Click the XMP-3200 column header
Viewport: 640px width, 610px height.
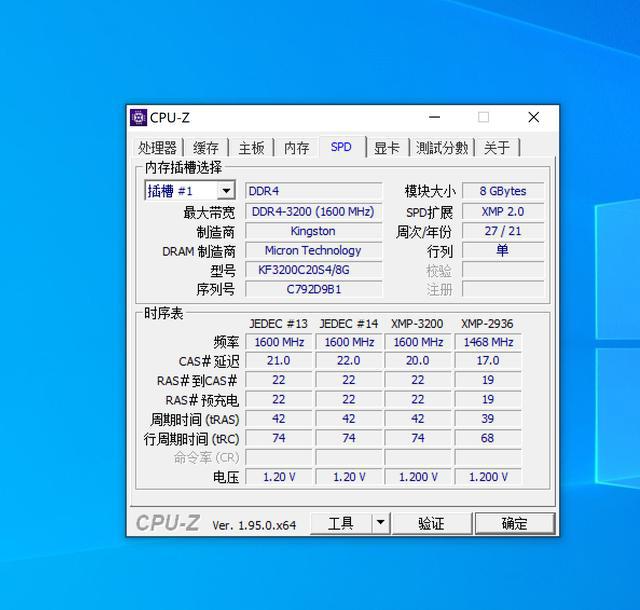tap(417, 324)
